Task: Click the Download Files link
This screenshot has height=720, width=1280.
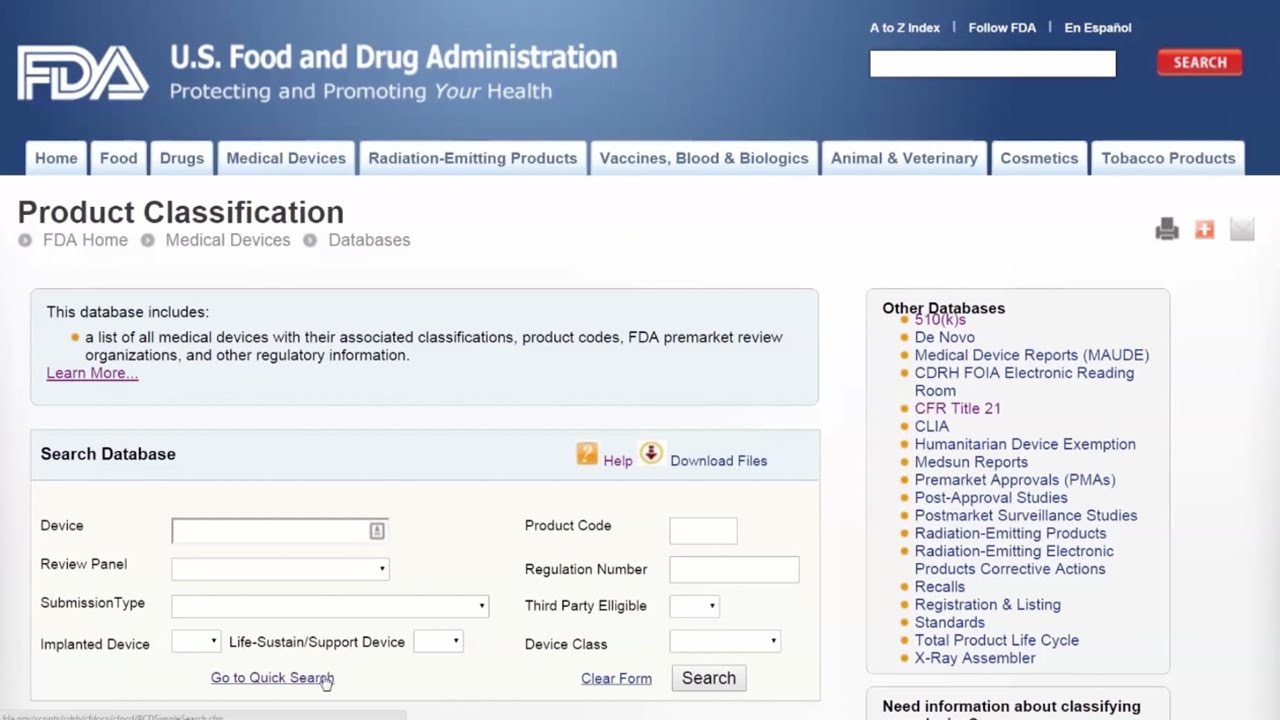Action: 719,461
